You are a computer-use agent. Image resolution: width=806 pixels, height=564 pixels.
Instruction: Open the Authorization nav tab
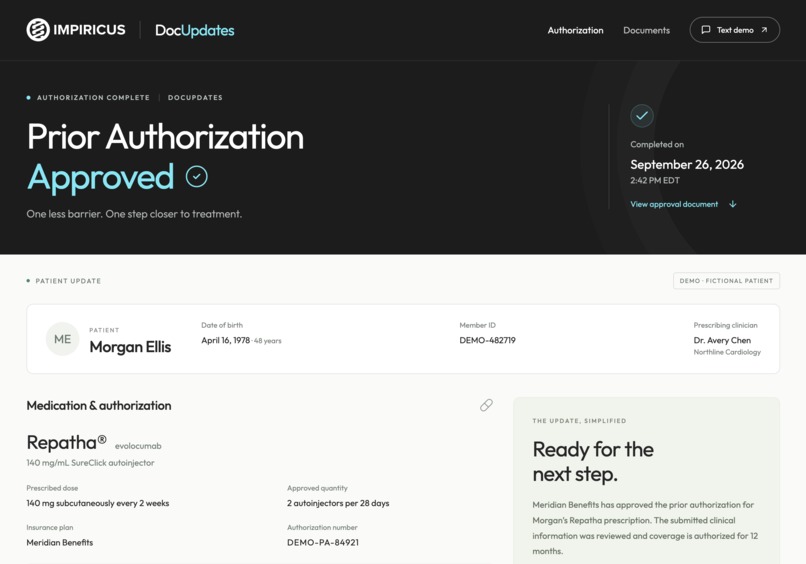point(575,30)
